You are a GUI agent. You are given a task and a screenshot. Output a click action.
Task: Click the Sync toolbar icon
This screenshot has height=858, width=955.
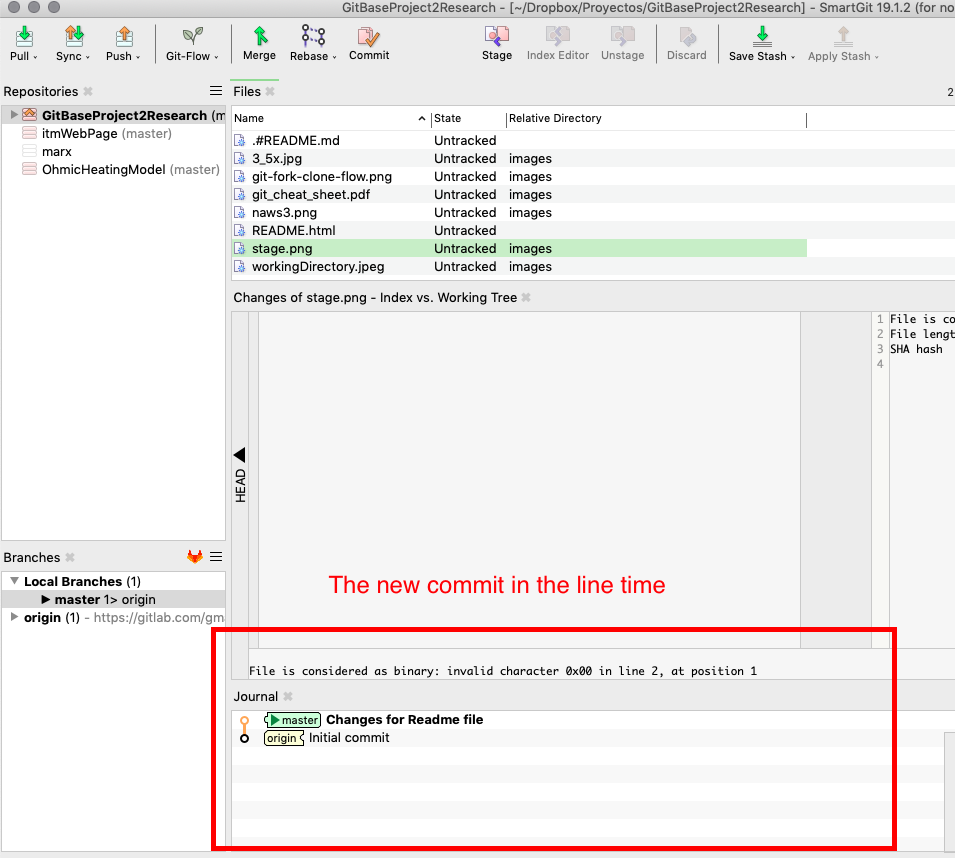point(73,38)
